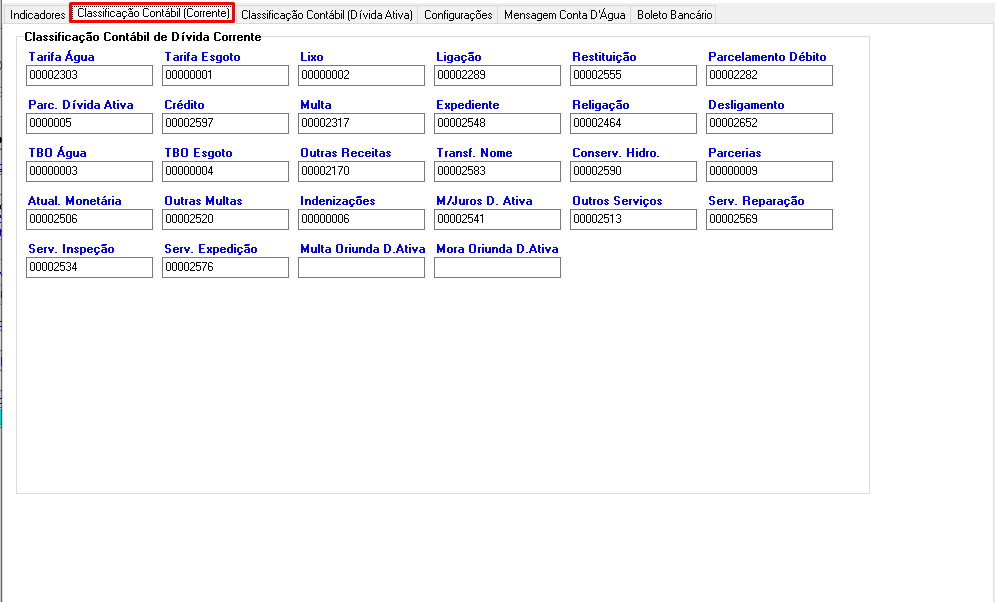Screen dimensions: 995x602
Task: Switch to Classificação Contábil (Dívida Ativa) tab
Action: tap(327, 15)
